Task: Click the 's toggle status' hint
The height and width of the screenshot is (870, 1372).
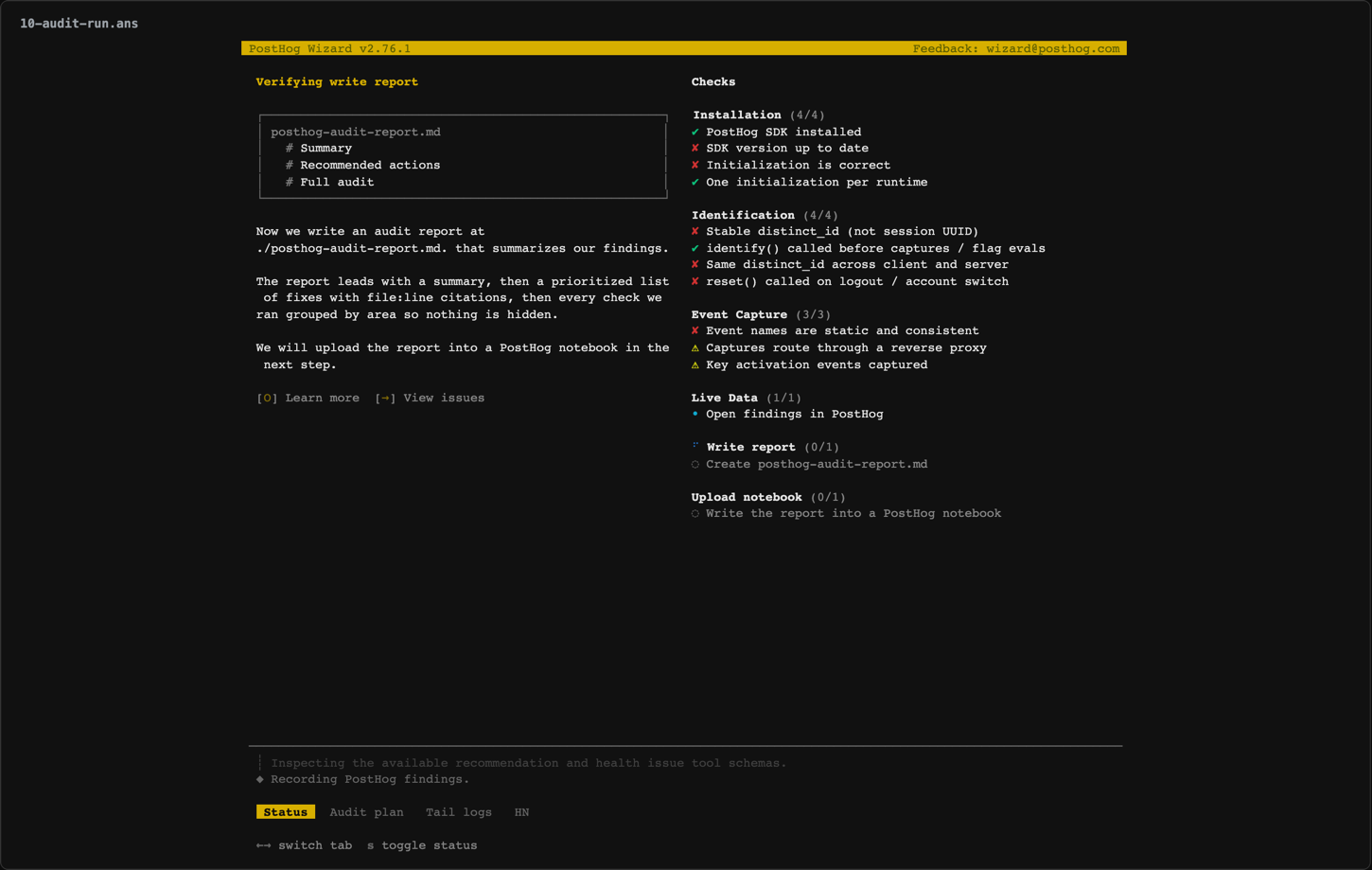Action: click(x=422, y=845)
